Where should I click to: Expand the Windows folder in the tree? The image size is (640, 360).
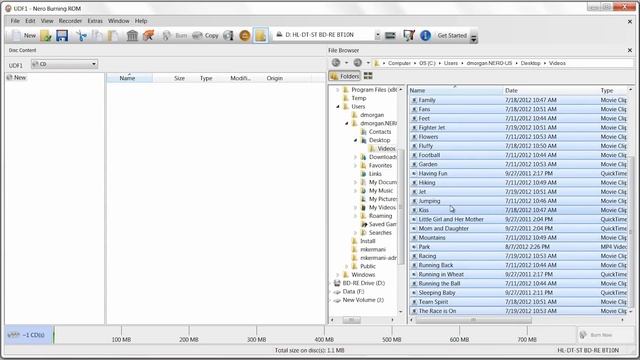coord(338,275)
